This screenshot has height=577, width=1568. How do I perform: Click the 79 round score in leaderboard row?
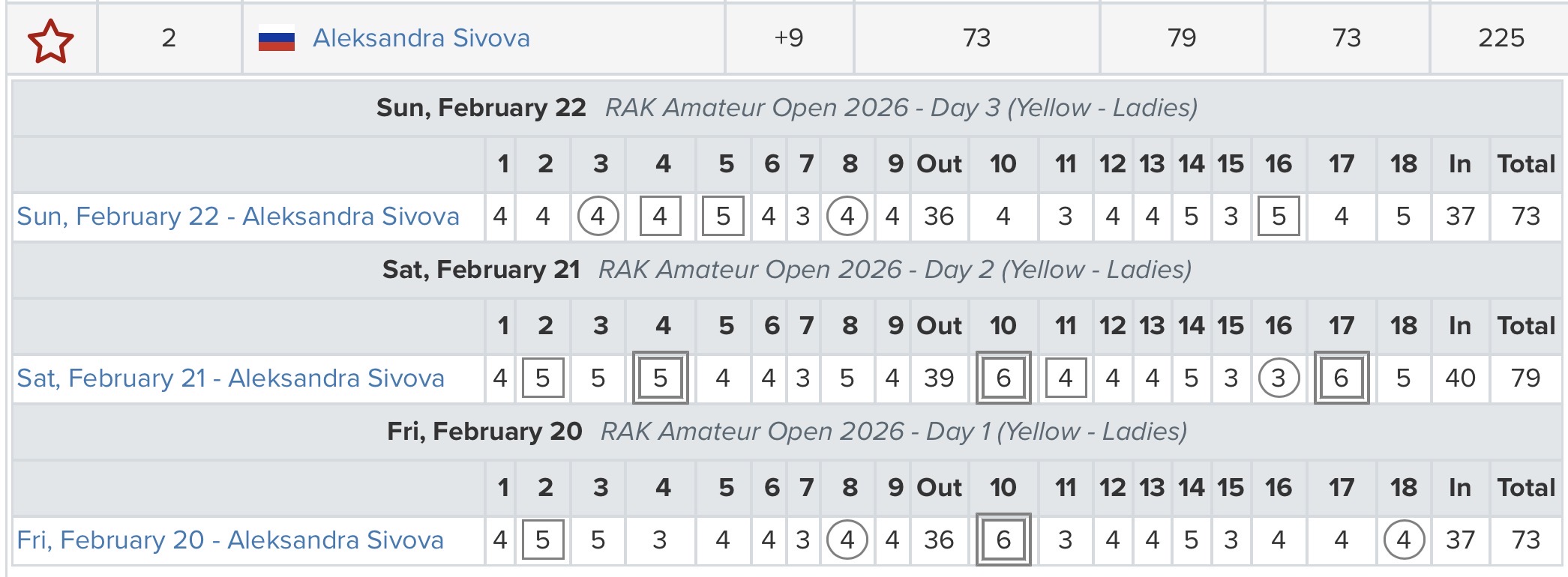coord(1181,38)
